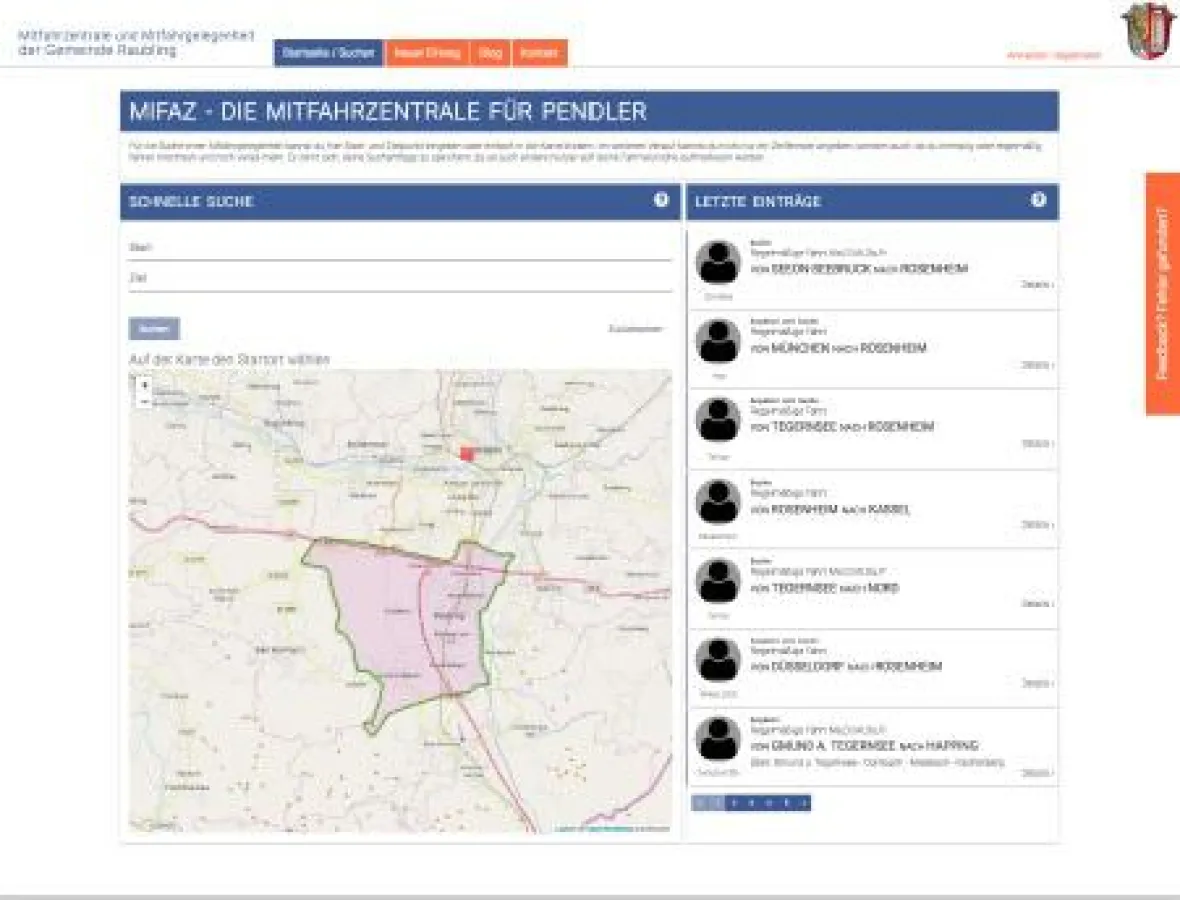This screenshot has width=1180, height=900.
Task: Open Details for Gmund a. Tegernsee entry
Action: 1037,772
